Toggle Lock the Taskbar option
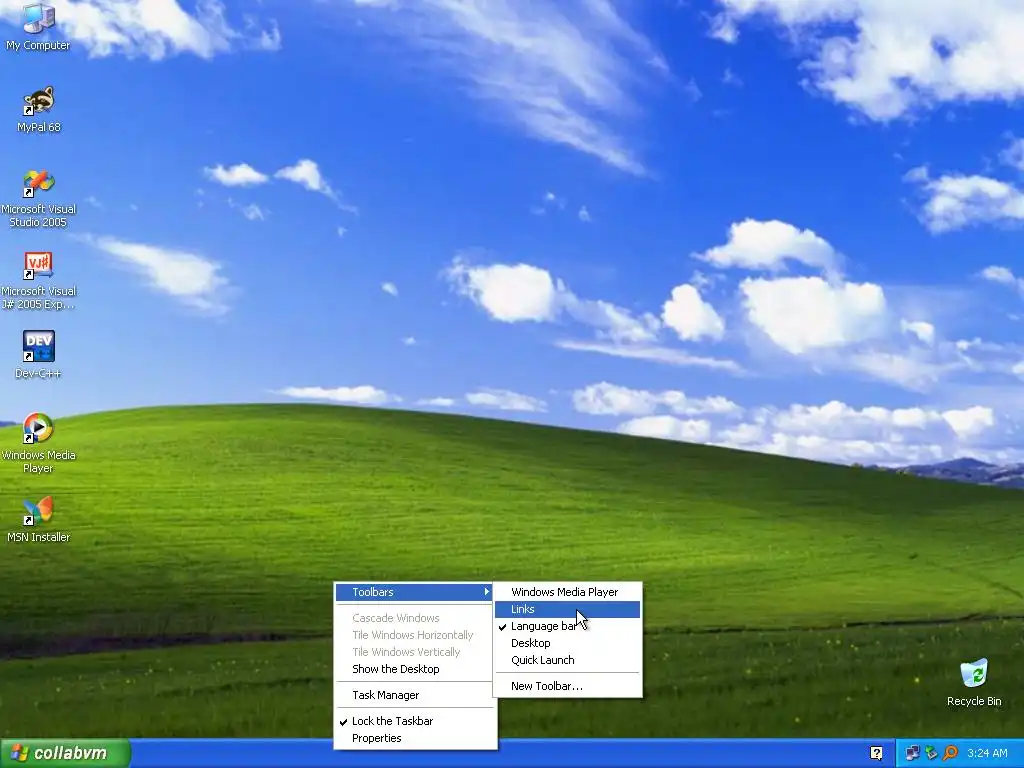The height and width of the screenshot is (768, 1024). coord(415,721)
